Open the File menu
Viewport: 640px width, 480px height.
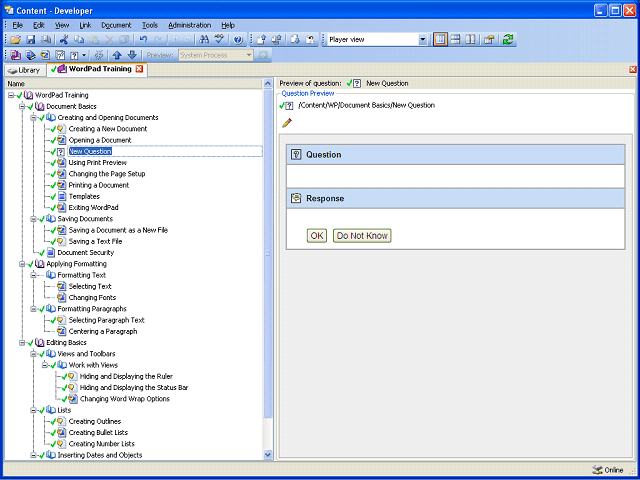pyautogui.click(x=18, y=25)
